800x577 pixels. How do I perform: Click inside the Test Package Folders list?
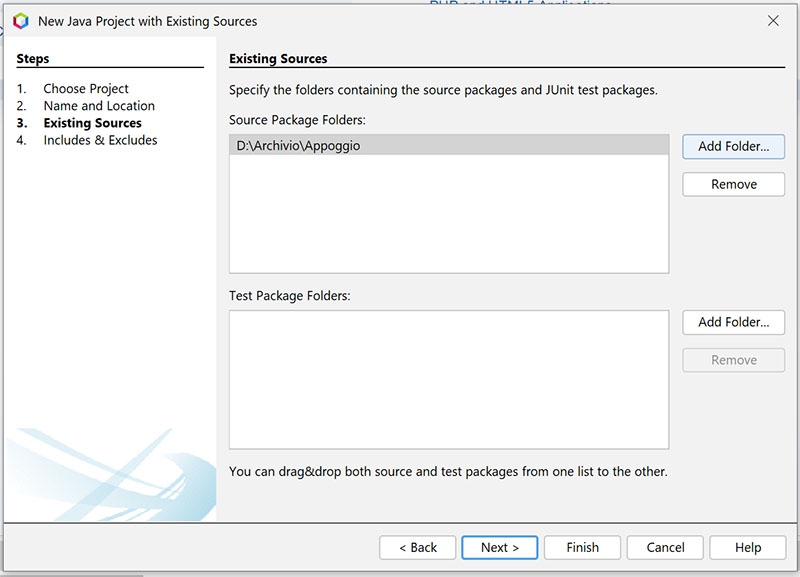tap(449, 380)
